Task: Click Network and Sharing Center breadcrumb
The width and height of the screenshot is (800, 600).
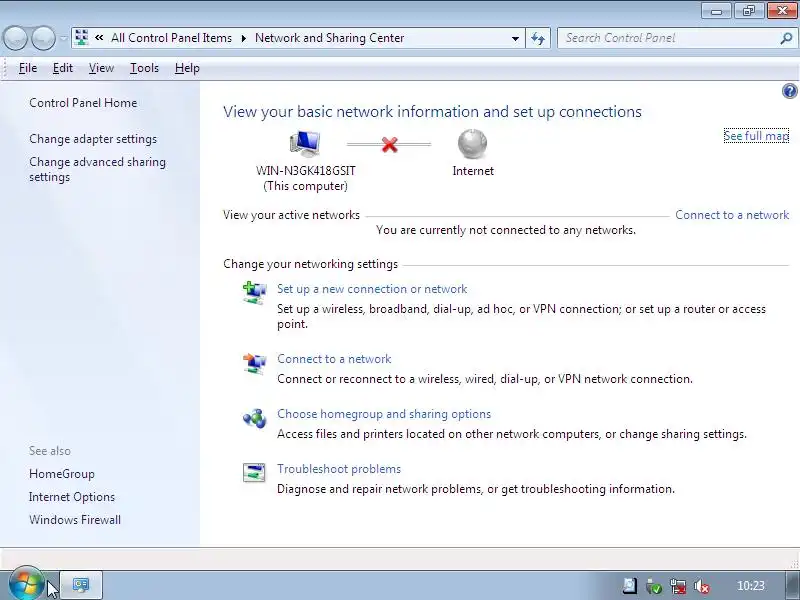Action: 330,38
